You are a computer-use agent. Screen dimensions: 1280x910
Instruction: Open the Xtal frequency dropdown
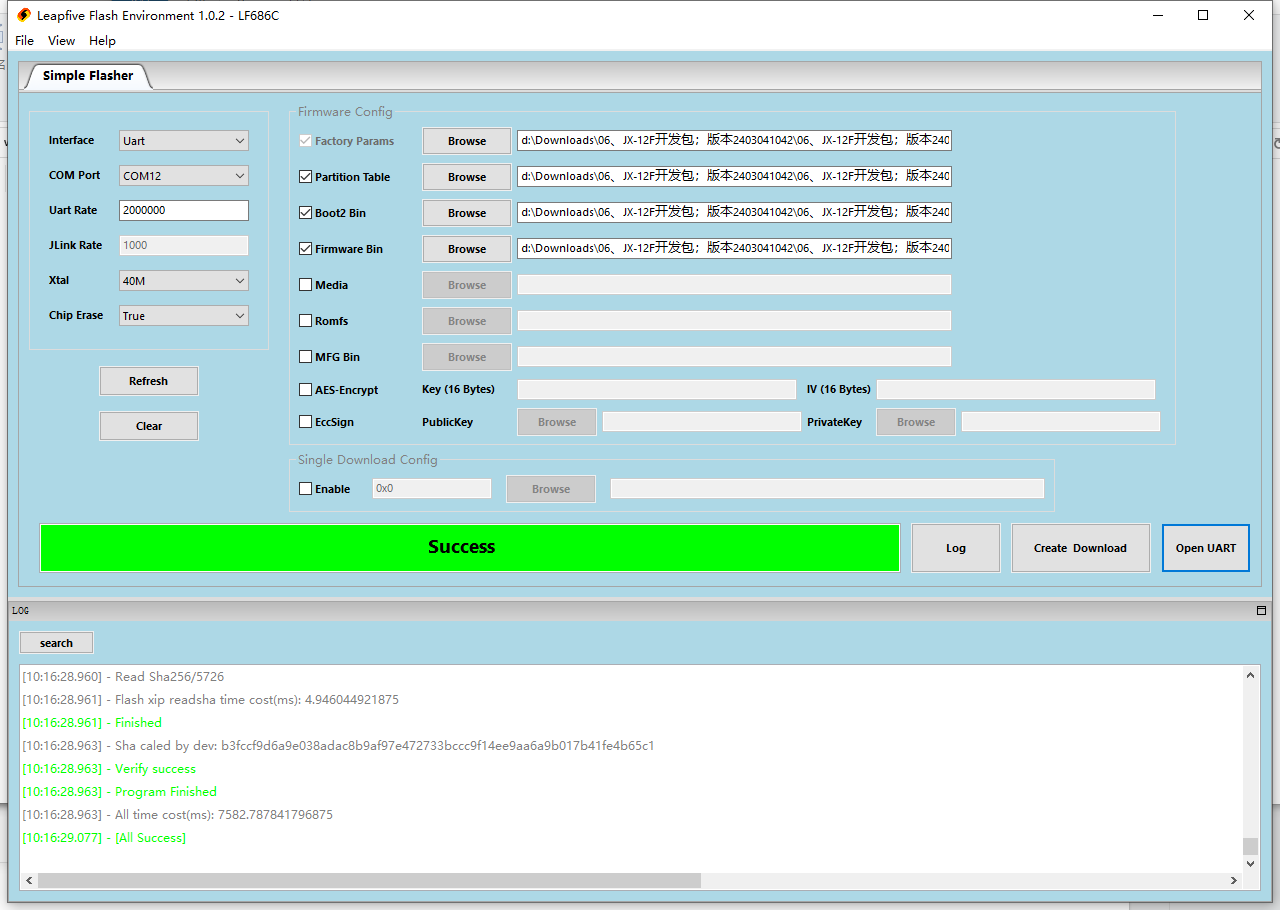coord(183,281)
